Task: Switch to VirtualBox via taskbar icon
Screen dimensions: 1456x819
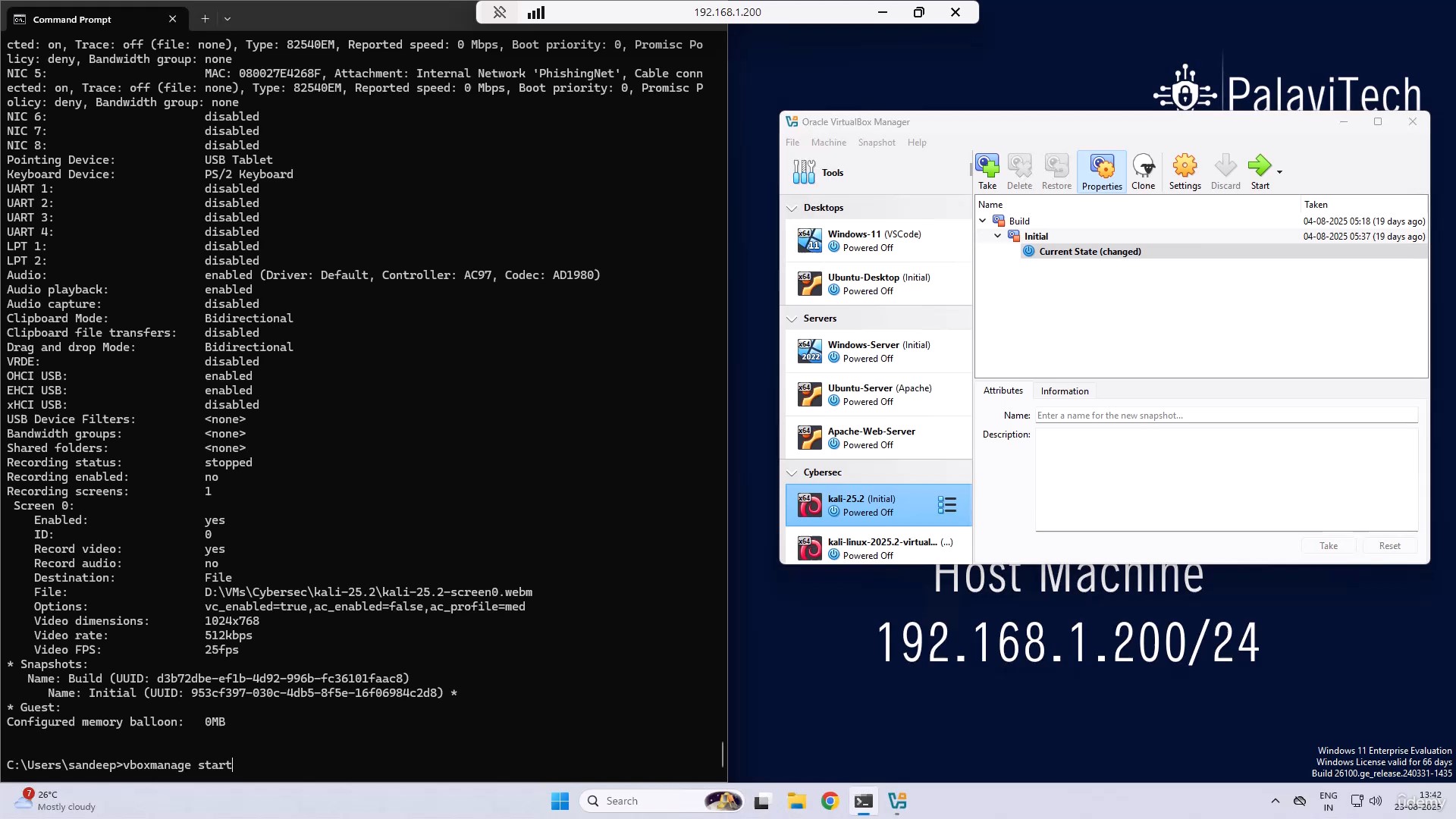Action: tap(897, 801)
